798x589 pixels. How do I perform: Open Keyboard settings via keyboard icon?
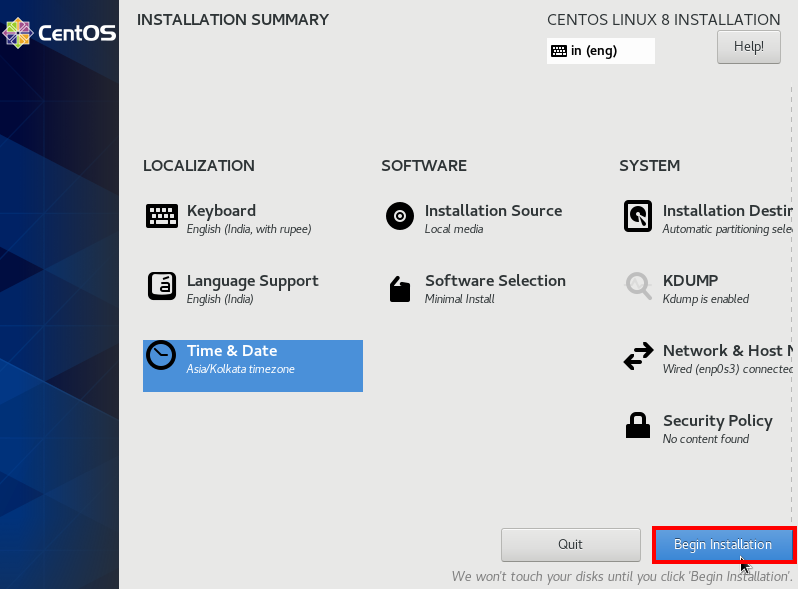[x=162, y=216]
